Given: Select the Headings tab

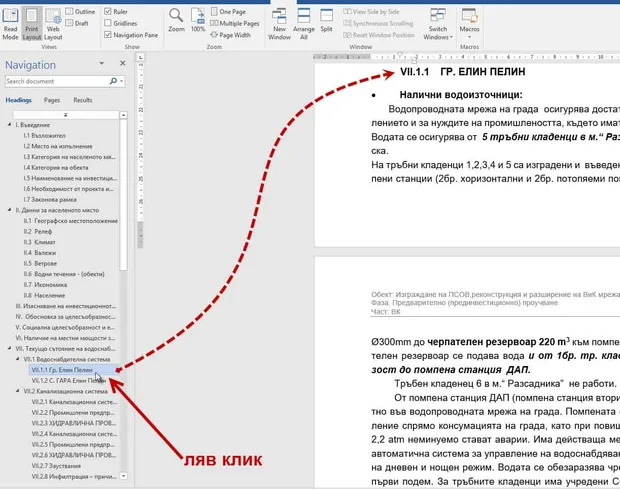Looking at the screenshot, I should pyautogui.click(x=18, y=100).
